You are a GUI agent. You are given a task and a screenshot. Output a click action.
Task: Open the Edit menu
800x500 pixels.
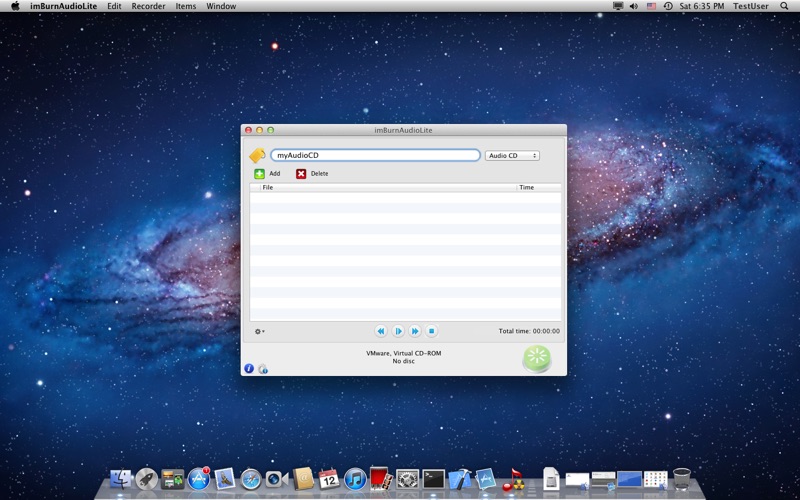(114, 6)
